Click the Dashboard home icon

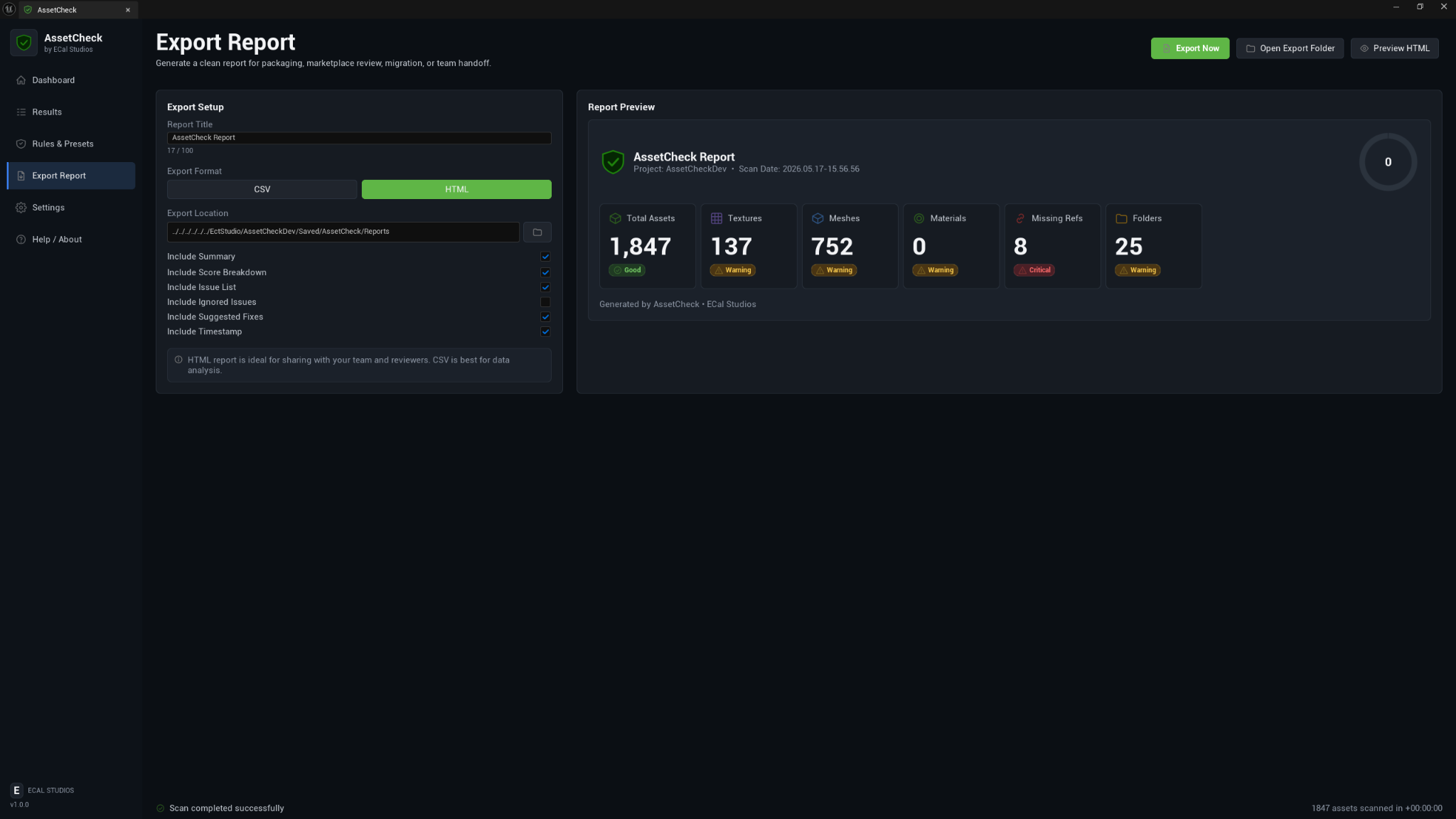click(21, 80)
